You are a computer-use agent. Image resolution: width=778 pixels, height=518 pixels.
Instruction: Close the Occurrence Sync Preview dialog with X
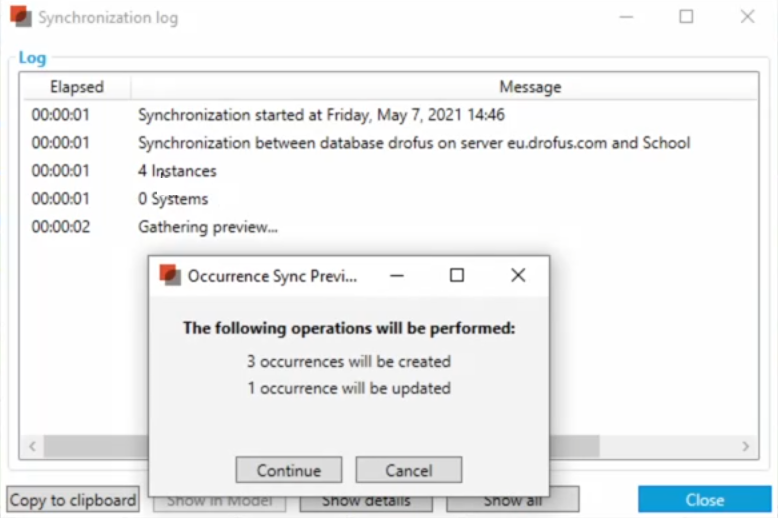(x=518, y=275)
